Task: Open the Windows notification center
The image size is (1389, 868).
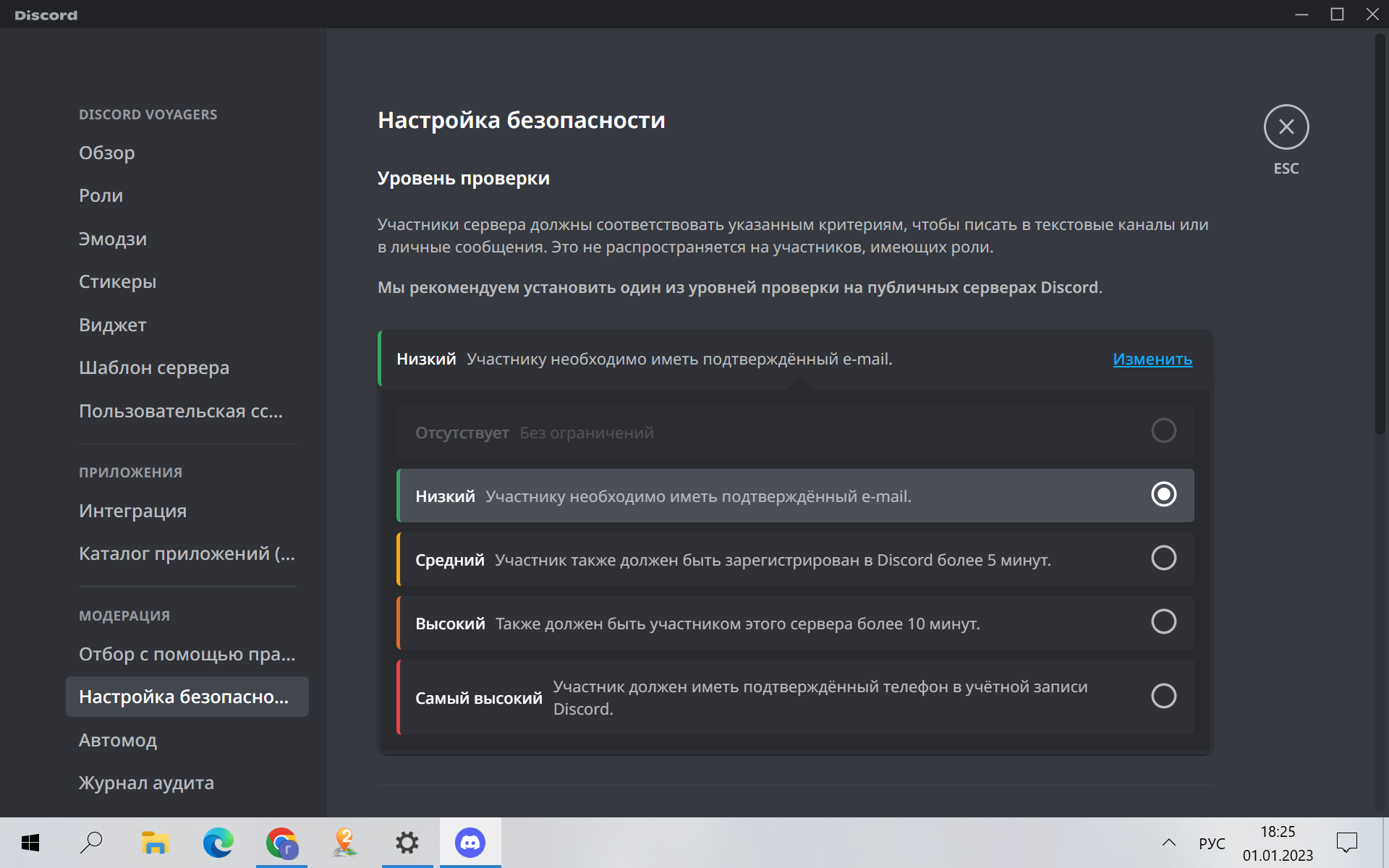Action: click(x=1346, y=843)
